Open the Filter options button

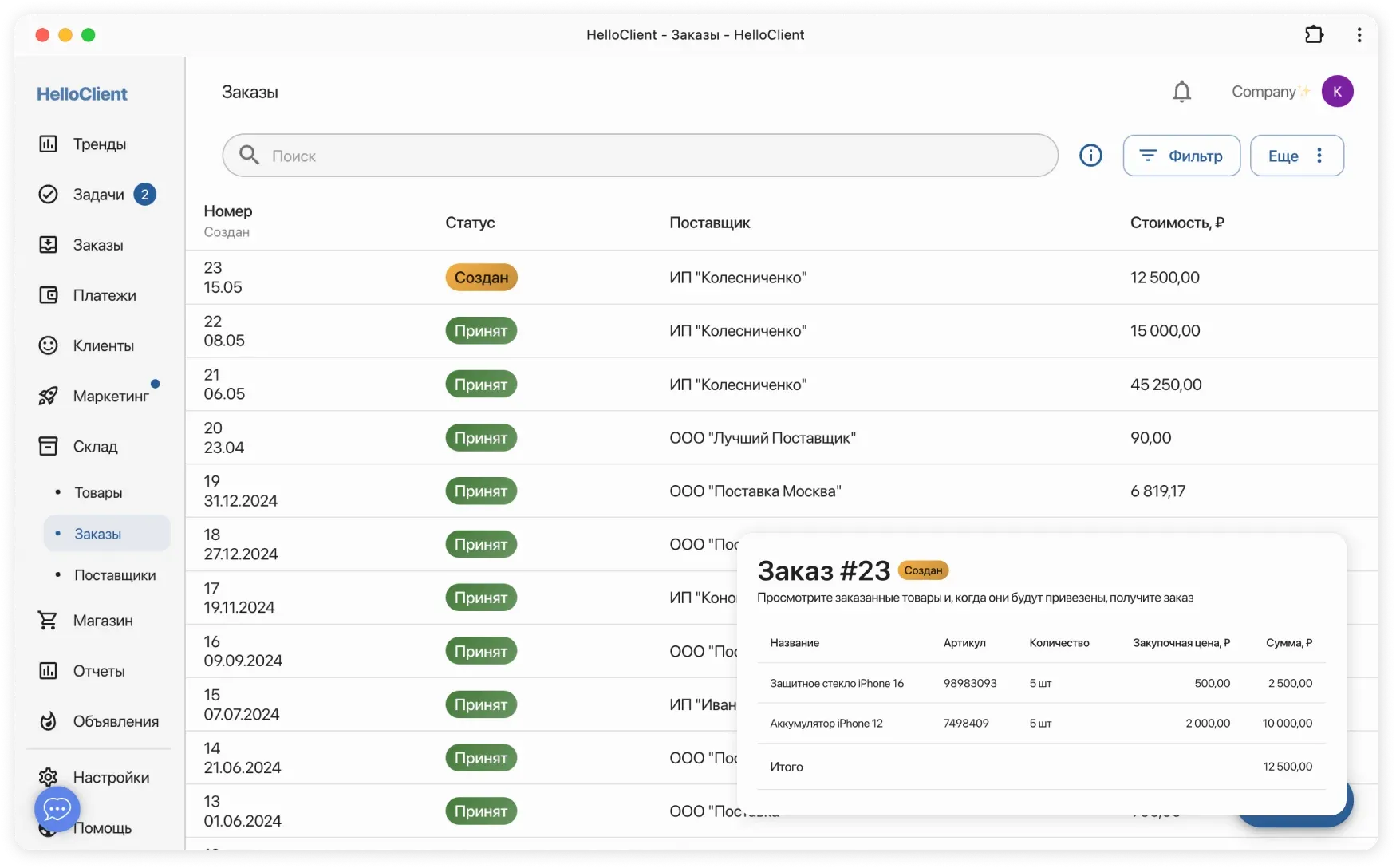[1181, 156]
